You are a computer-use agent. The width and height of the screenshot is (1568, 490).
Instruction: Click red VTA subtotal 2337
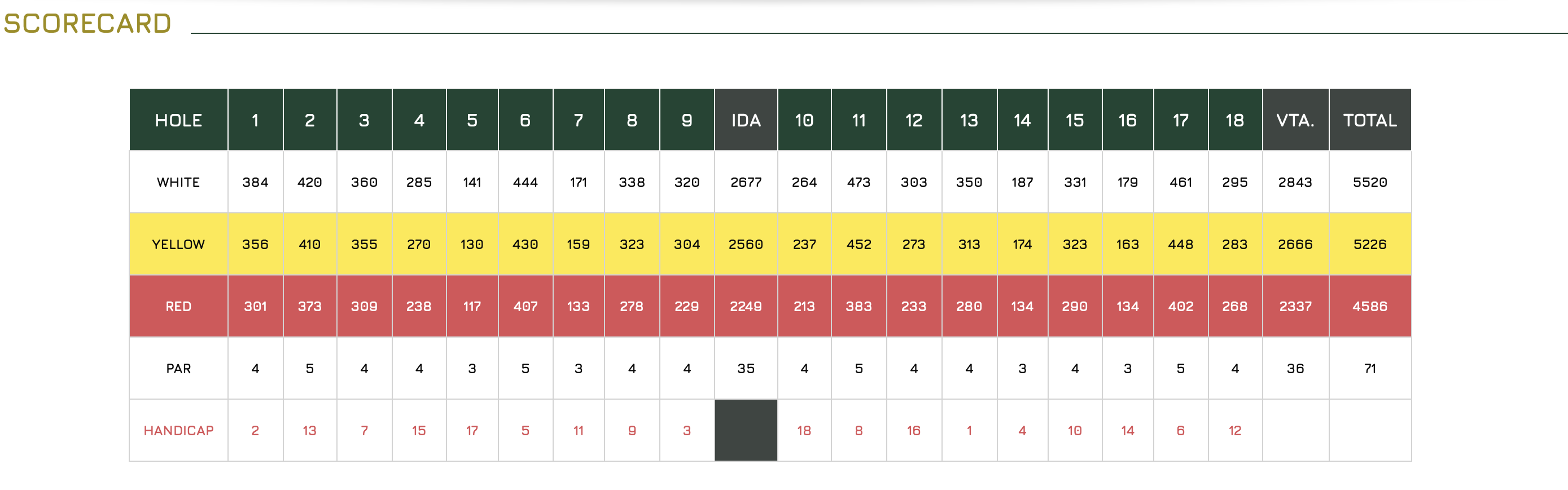tap(1295, 306)
